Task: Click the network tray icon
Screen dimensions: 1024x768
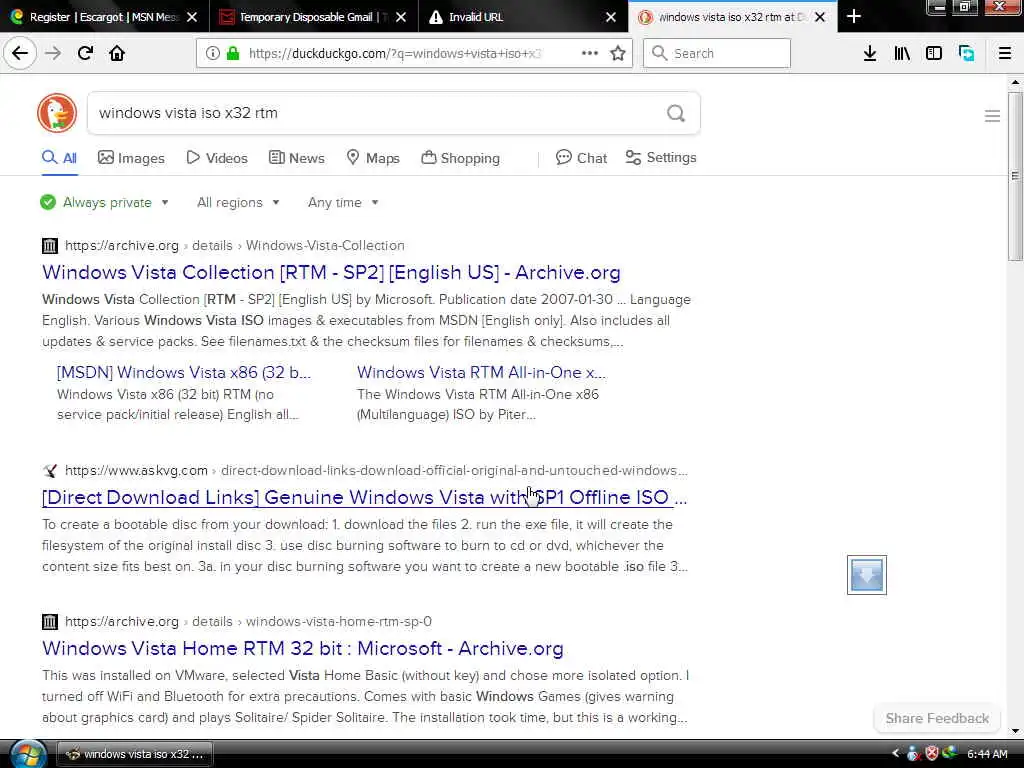Action: (x=950, y=754)
